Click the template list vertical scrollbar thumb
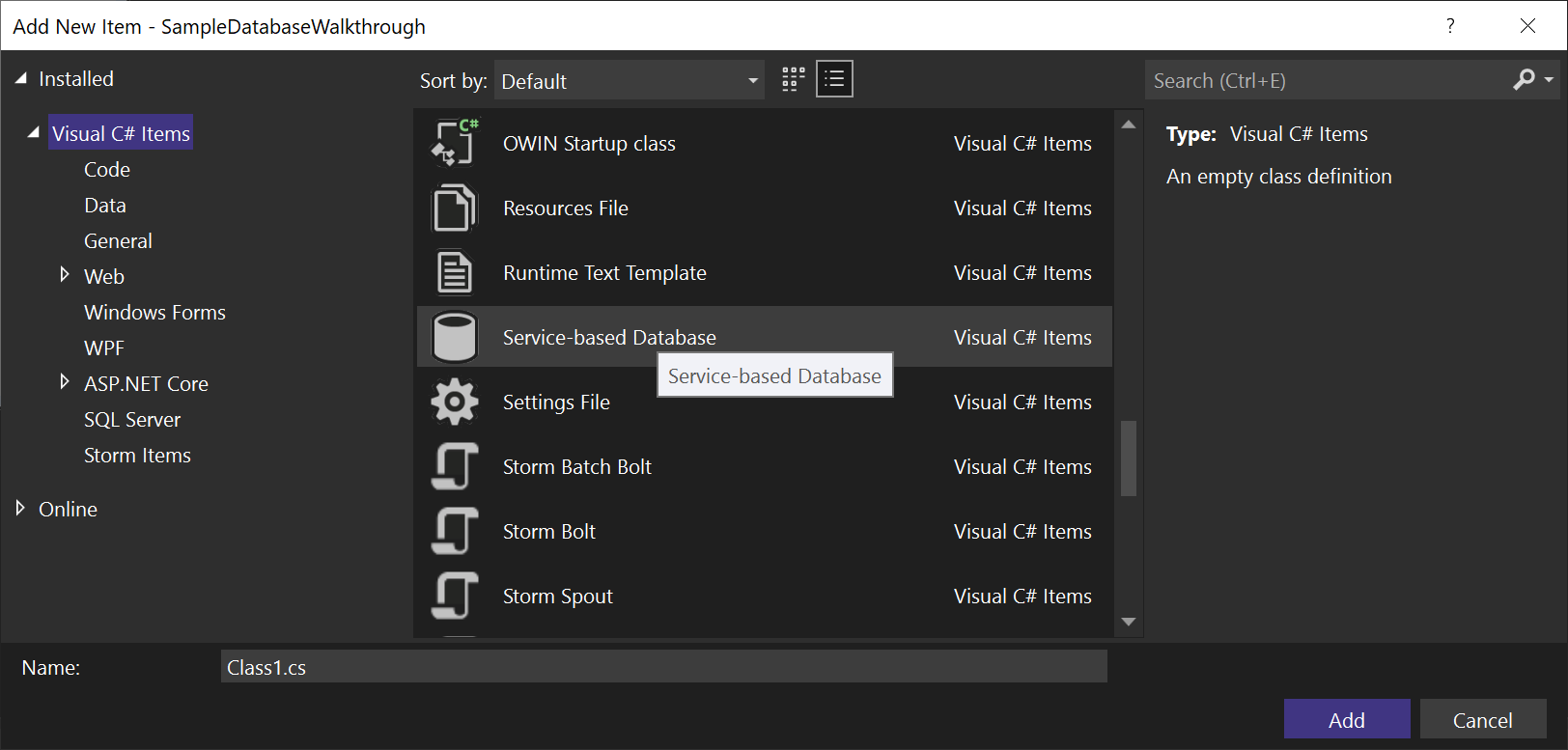1568x750 pixels. click(x=1128, y=458)
